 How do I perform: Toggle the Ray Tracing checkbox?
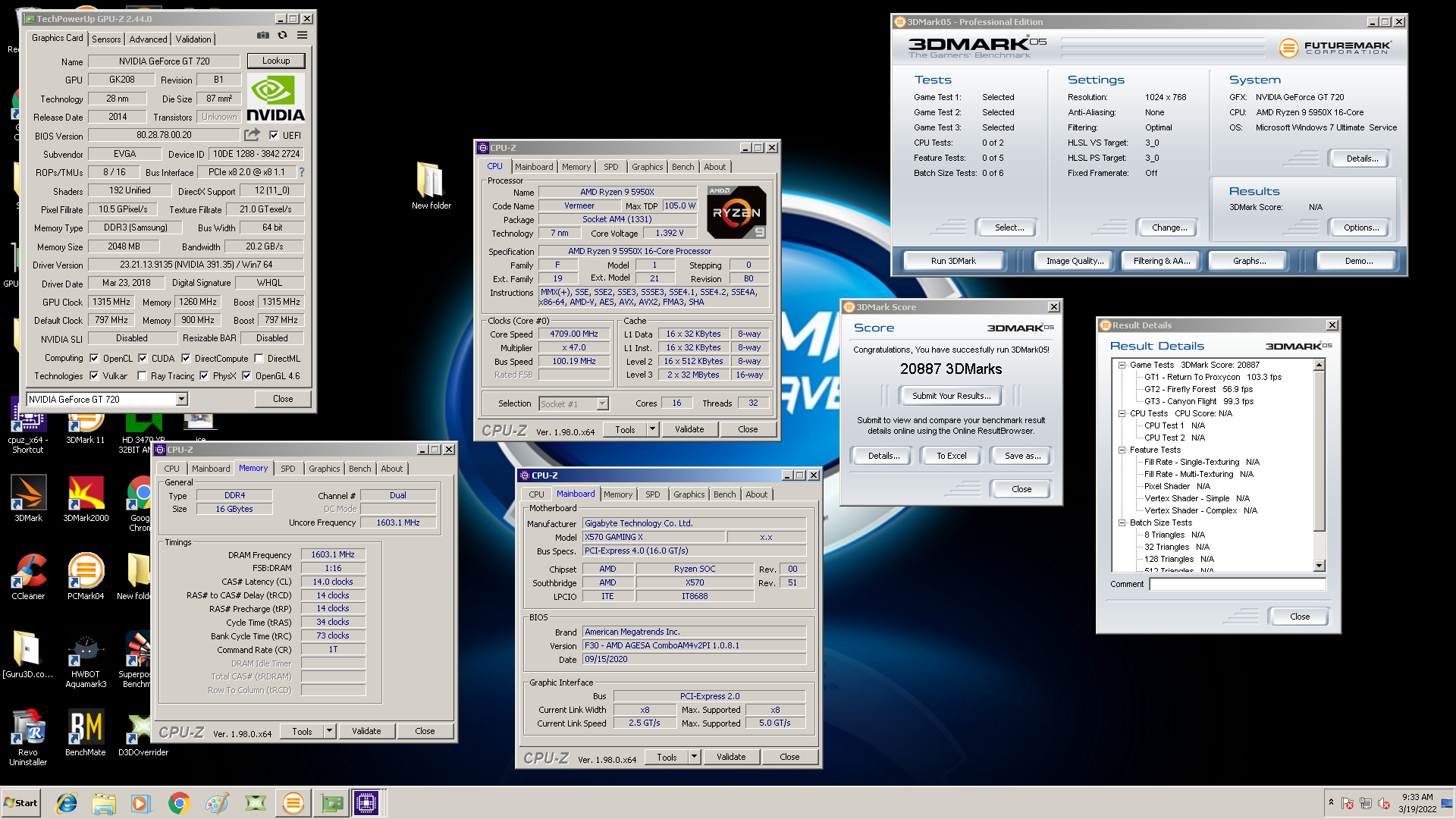point(142,375)
